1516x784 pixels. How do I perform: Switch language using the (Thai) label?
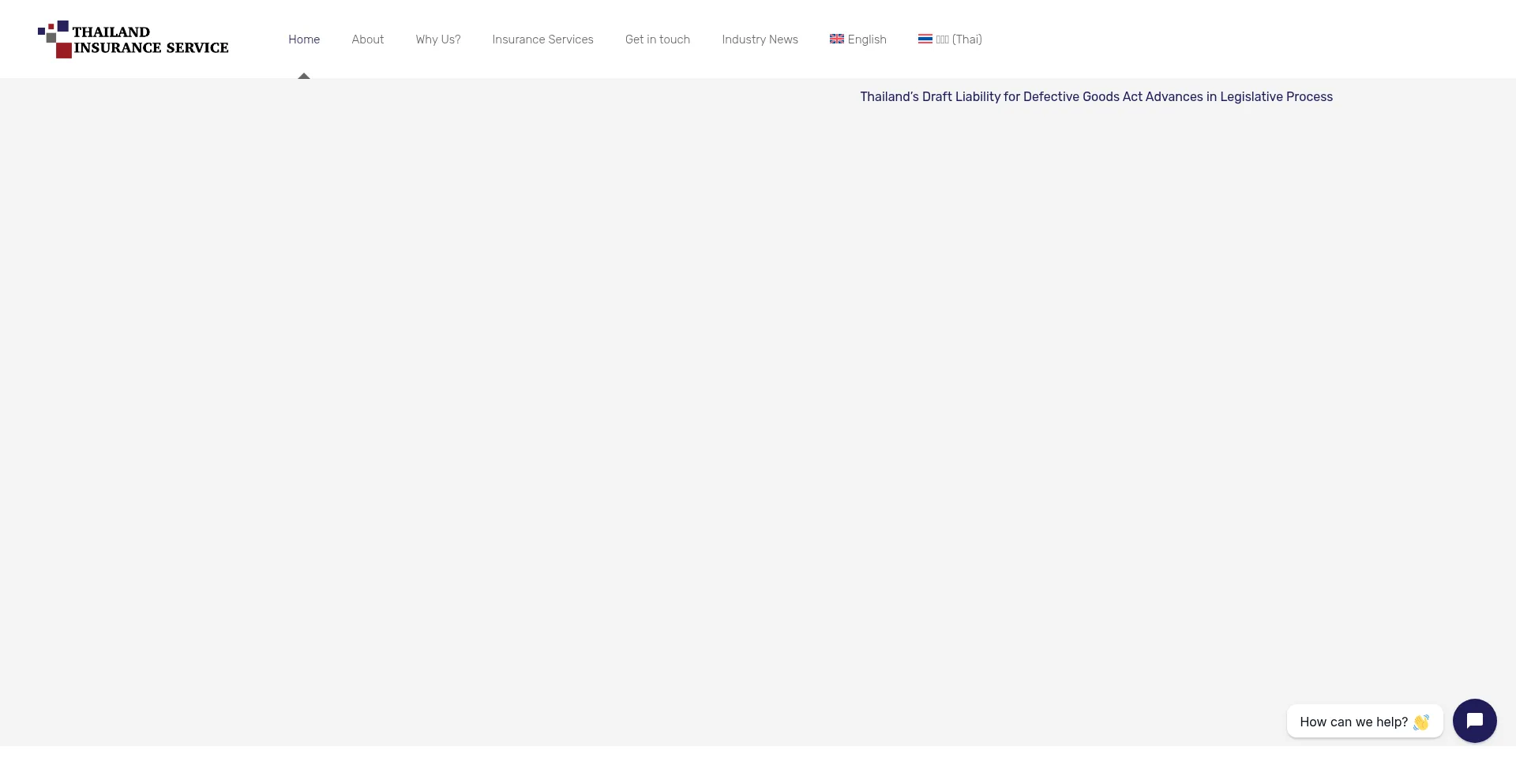click(x=966, y=39)
